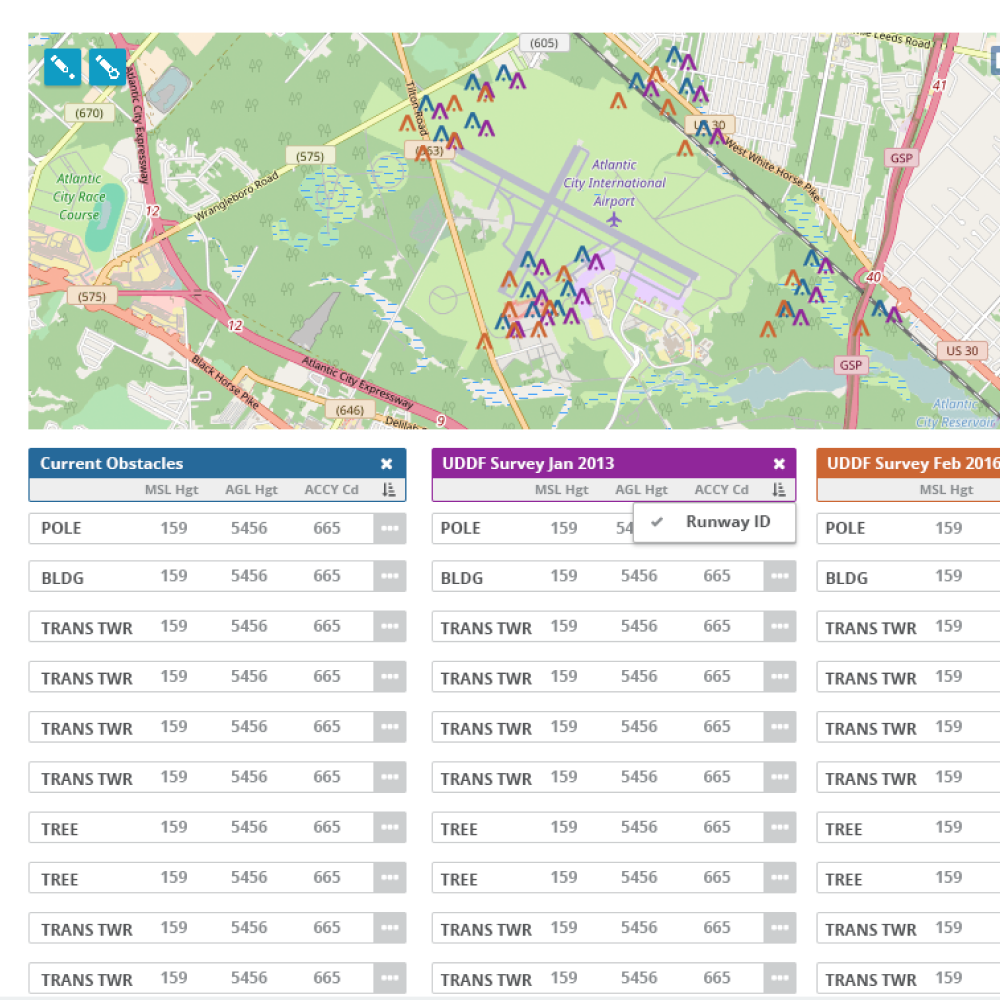Open more options for Current Obstacles BLDG row

pos(390,577)
